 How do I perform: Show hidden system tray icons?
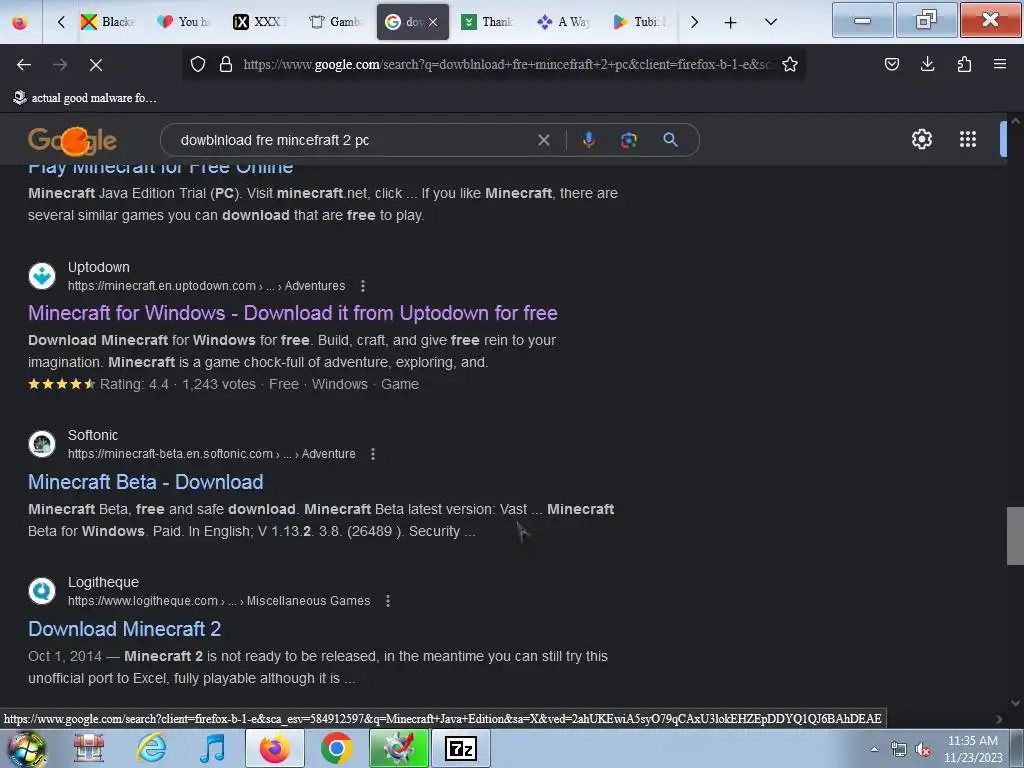874,749
